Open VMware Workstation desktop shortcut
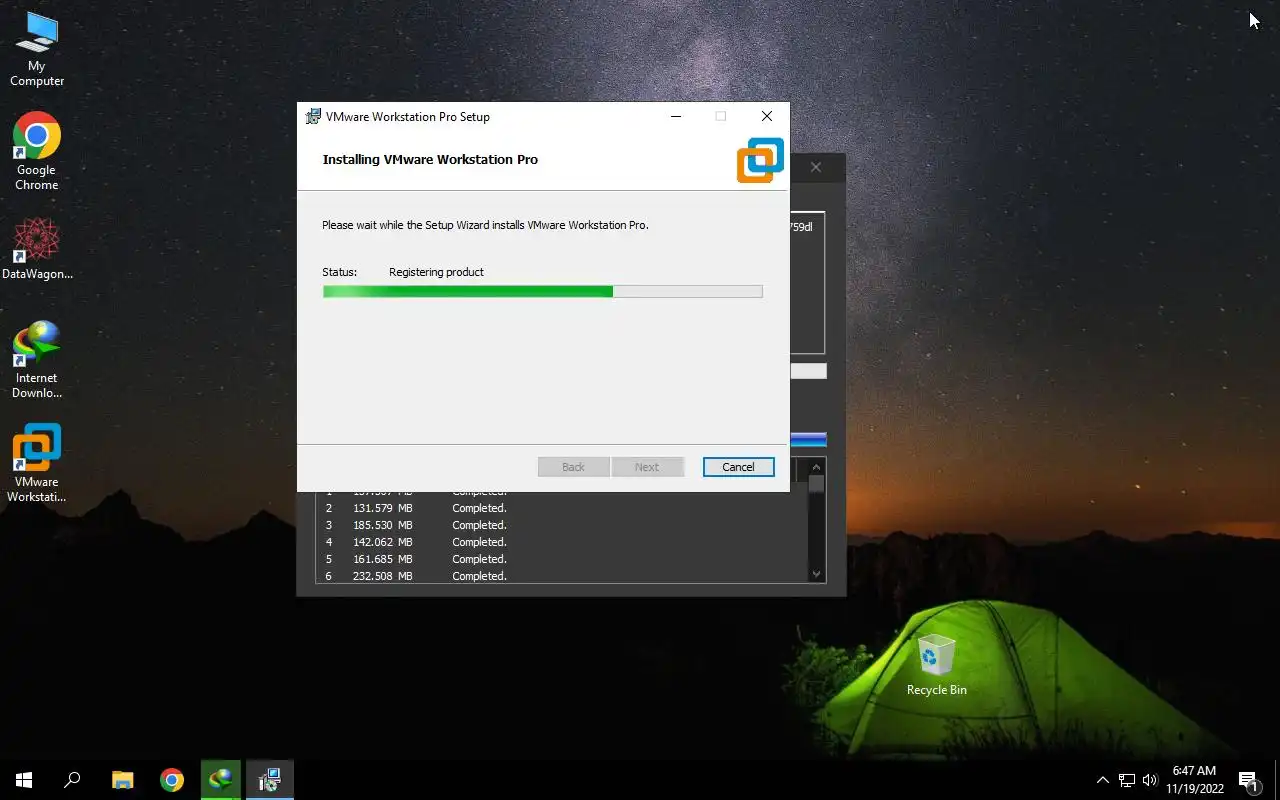The width and height of the screenshot is (1280, 800). (37, 463)
